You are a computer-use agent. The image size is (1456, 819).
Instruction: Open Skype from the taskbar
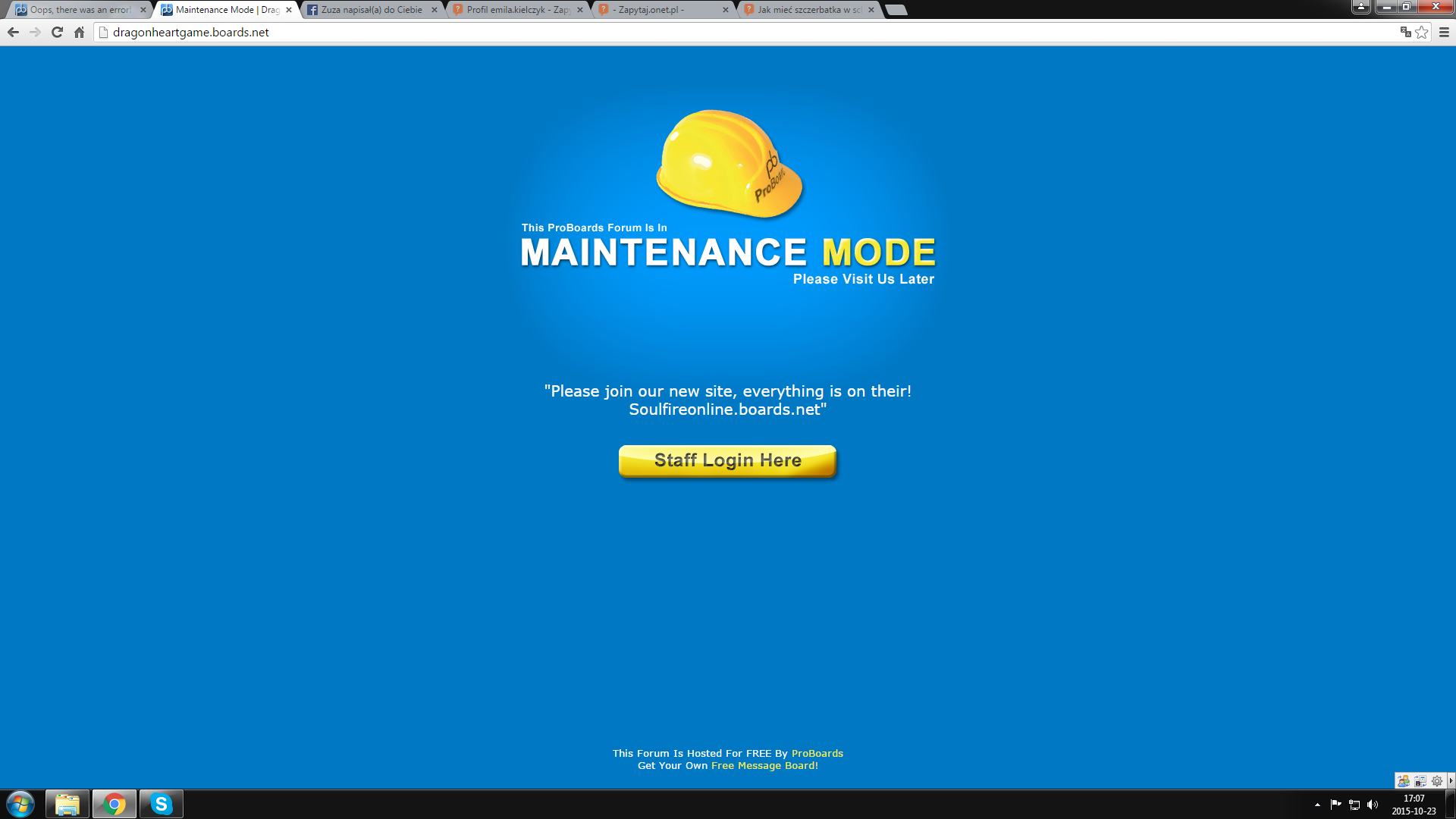point(162,804)
